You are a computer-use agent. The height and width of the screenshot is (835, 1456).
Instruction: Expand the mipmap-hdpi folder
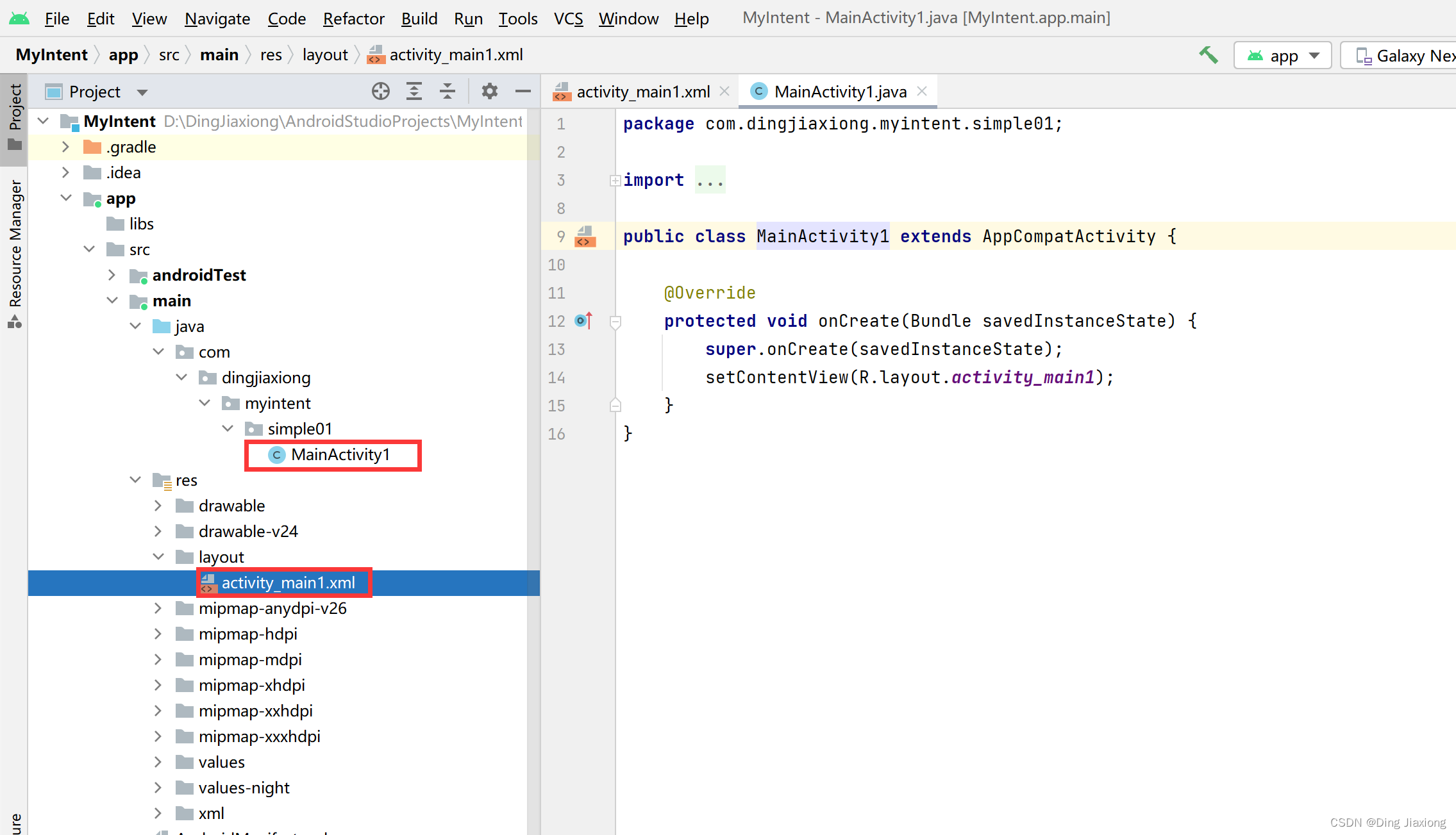click(158, 634)
